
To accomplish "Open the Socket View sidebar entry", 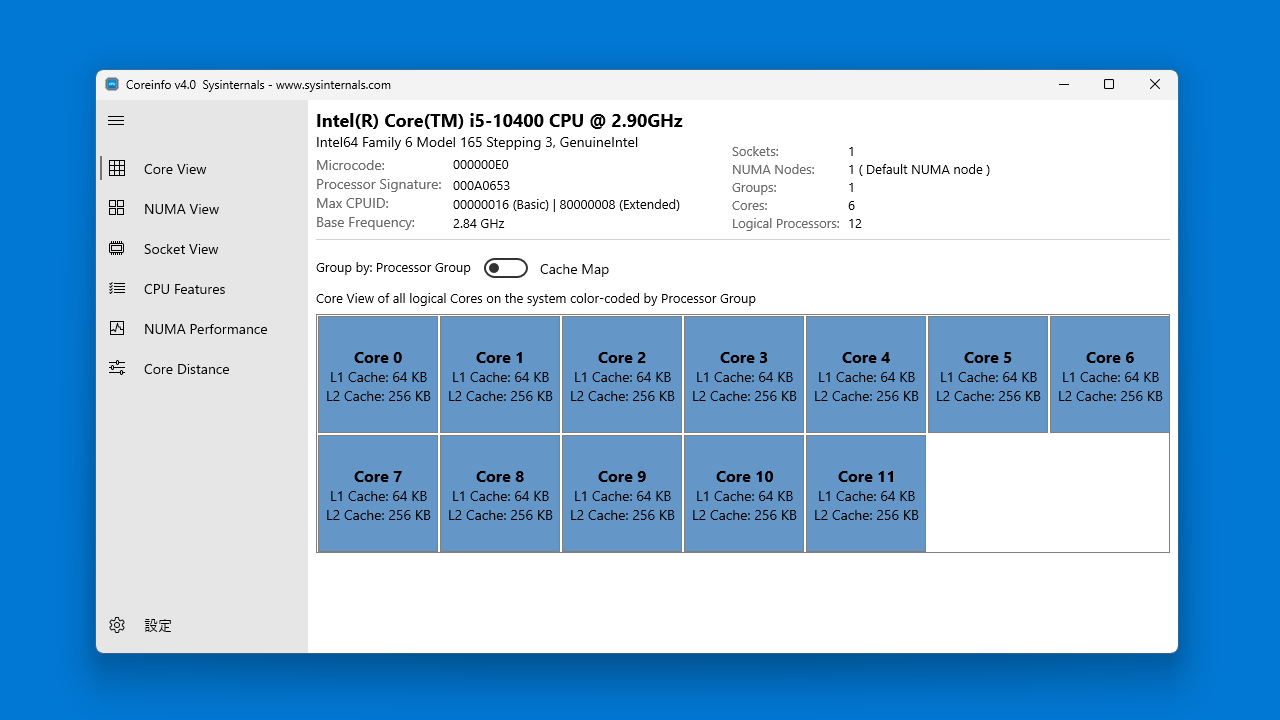I will [179, 248].
